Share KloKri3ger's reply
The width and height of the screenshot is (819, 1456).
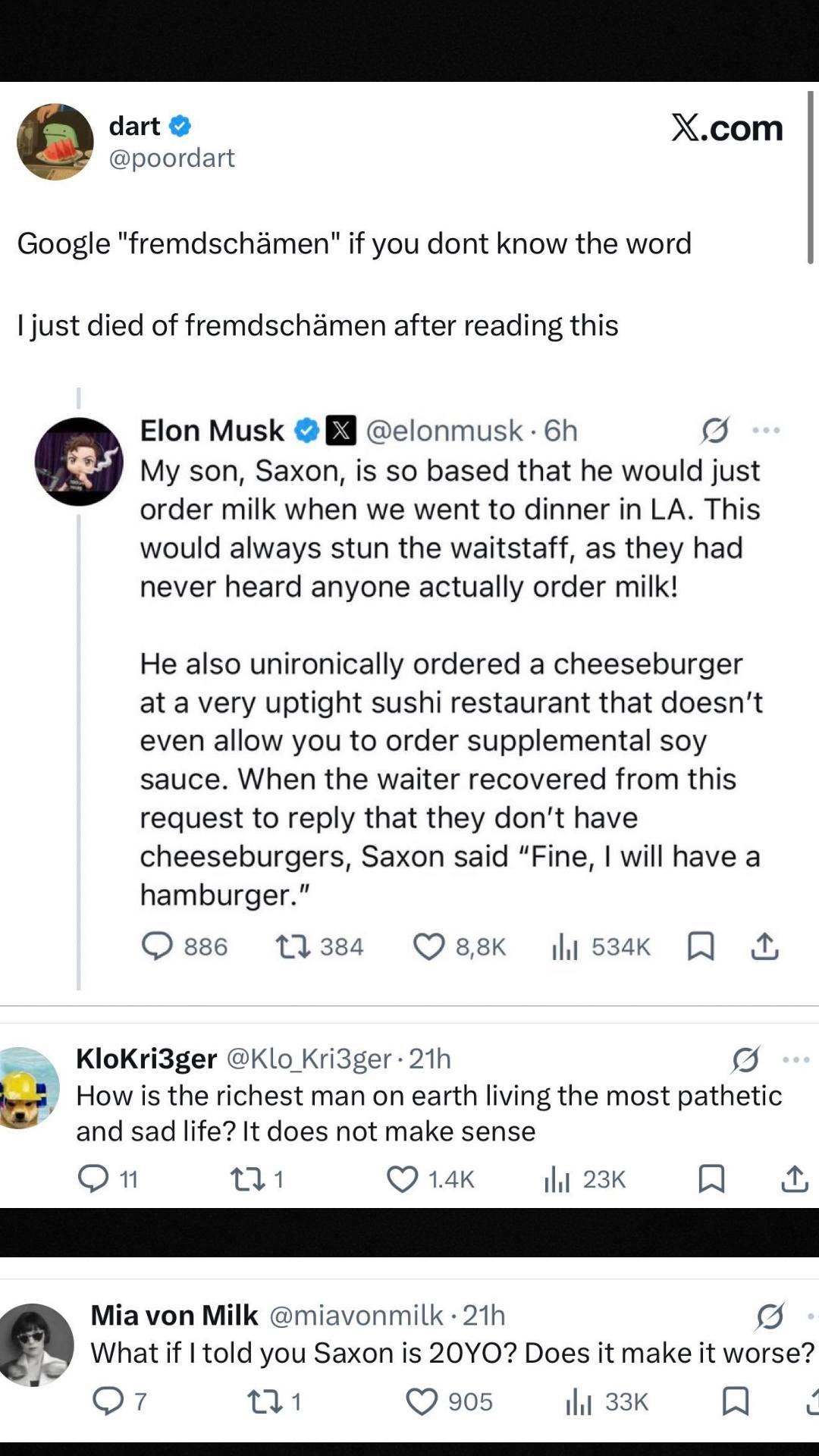pos(794,1179)
